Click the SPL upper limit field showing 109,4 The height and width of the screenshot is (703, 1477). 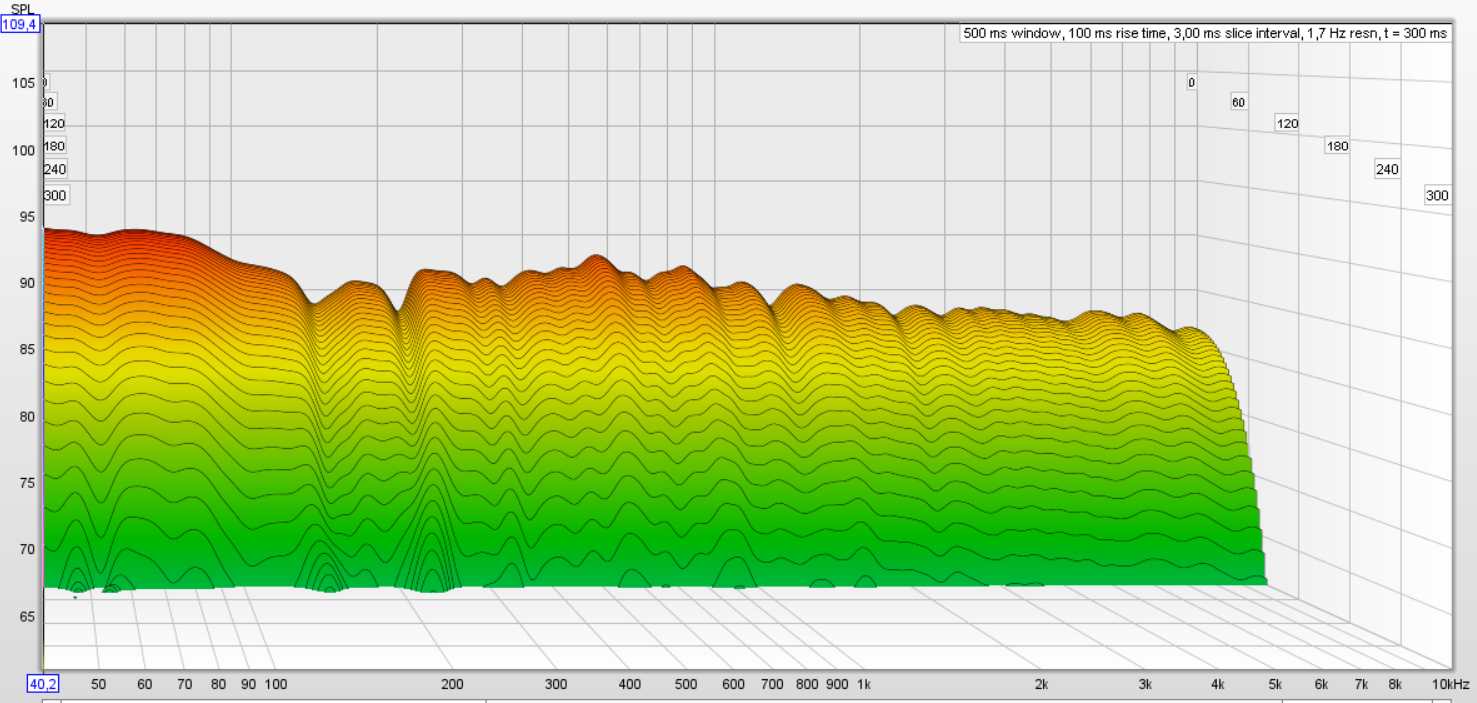(x=20, y=23)
